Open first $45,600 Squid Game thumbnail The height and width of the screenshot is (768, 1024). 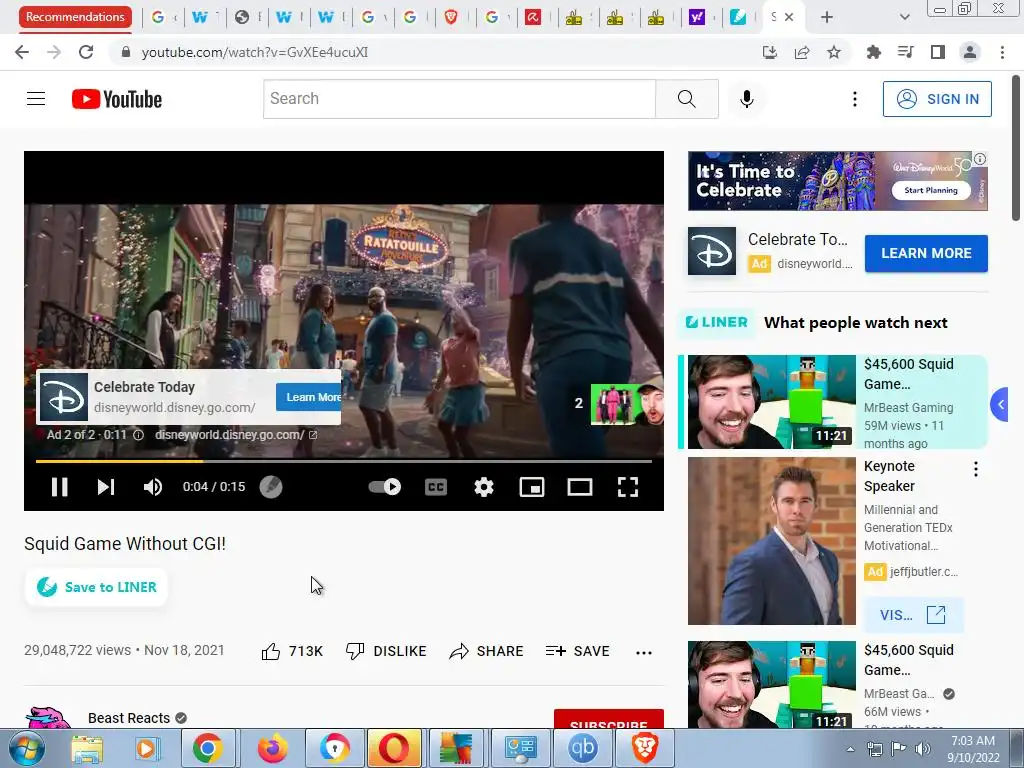(771, 402)
